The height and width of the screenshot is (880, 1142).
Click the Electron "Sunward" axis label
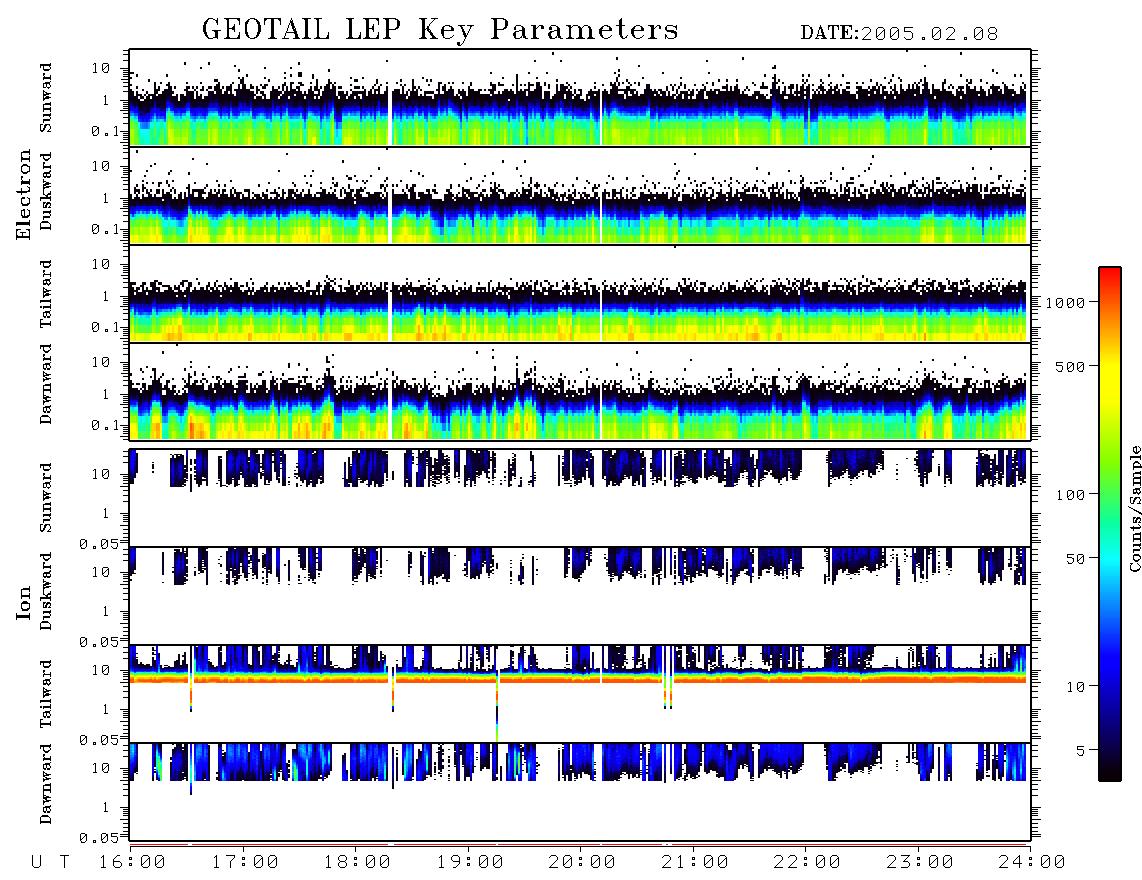(x=46, y=98)
